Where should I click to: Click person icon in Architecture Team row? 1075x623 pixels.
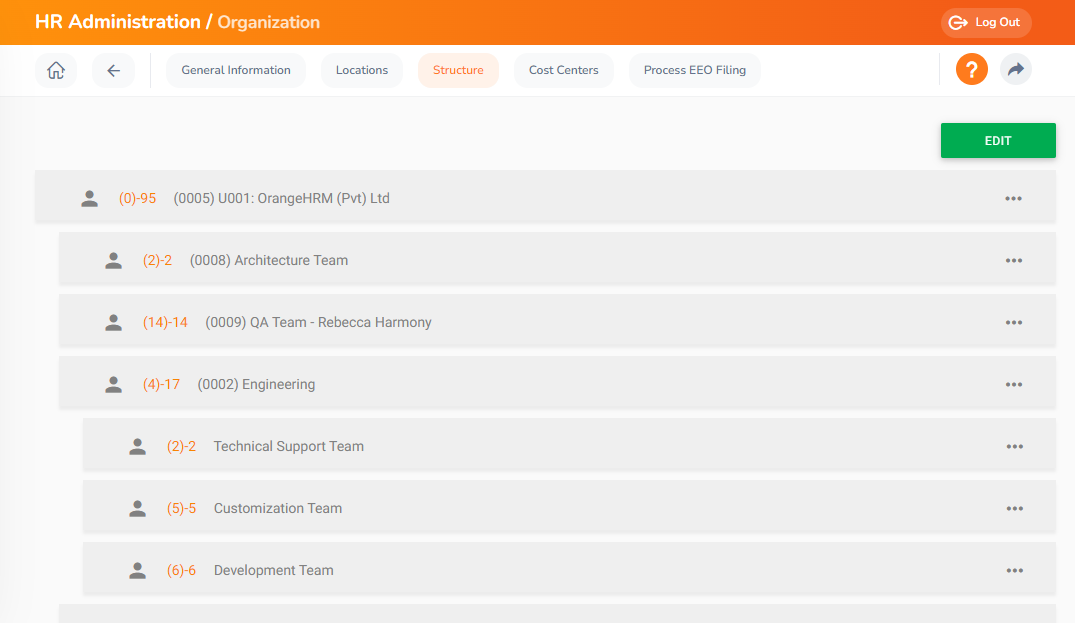coord(113,260)
